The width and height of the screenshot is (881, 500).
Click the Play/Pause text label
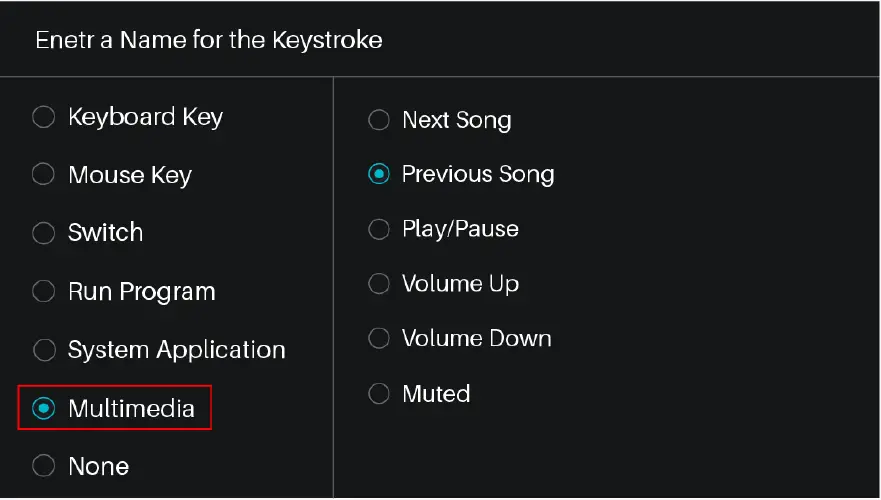tap(460, 229)
